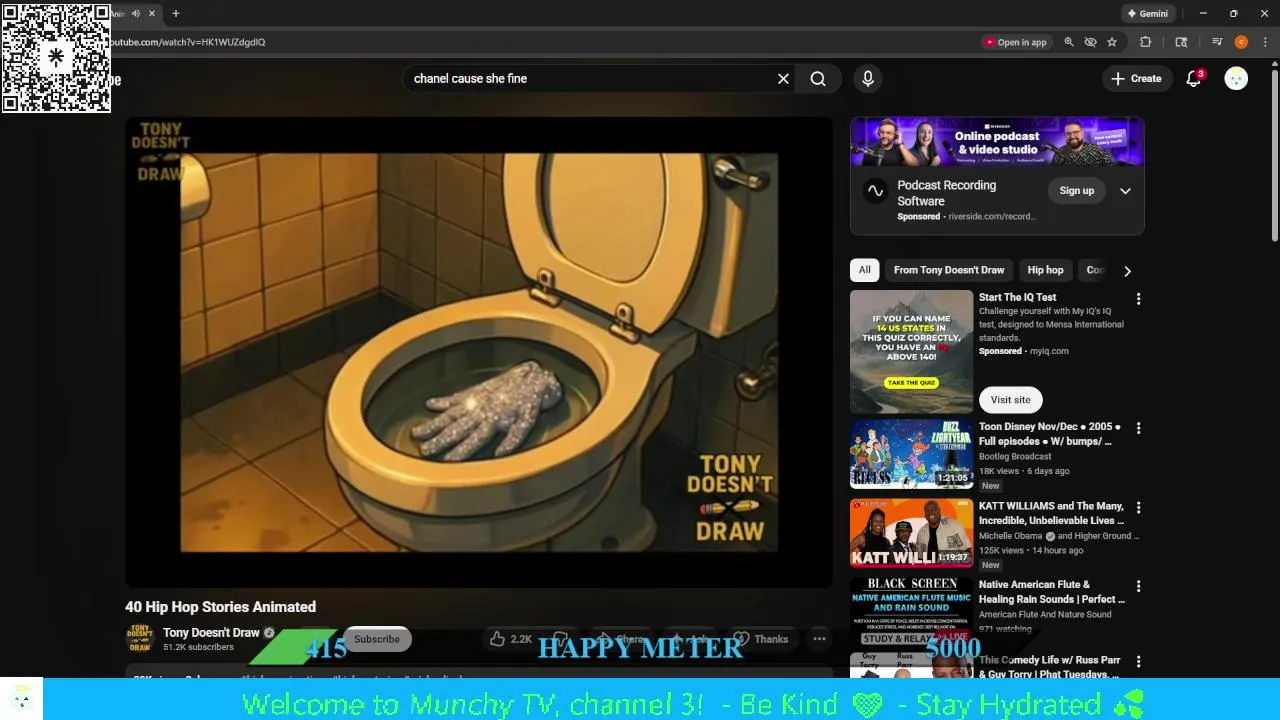Open KATT WILLIAMS video title
Viewport: 1280px width, 720px height.
[x=1051, y=513]
